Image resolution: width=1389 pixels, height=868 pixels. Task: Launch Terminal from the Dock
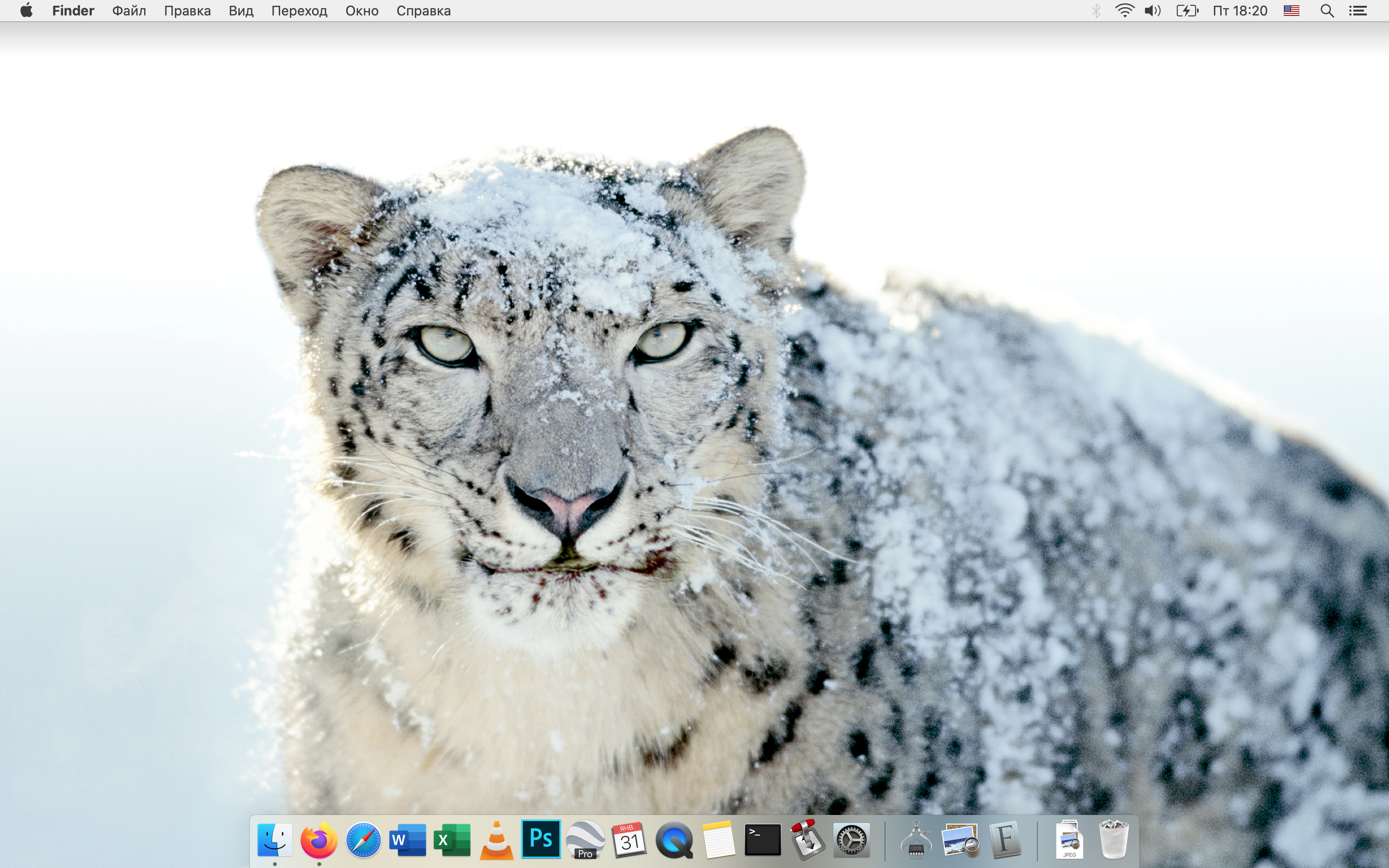pos(763,841)
